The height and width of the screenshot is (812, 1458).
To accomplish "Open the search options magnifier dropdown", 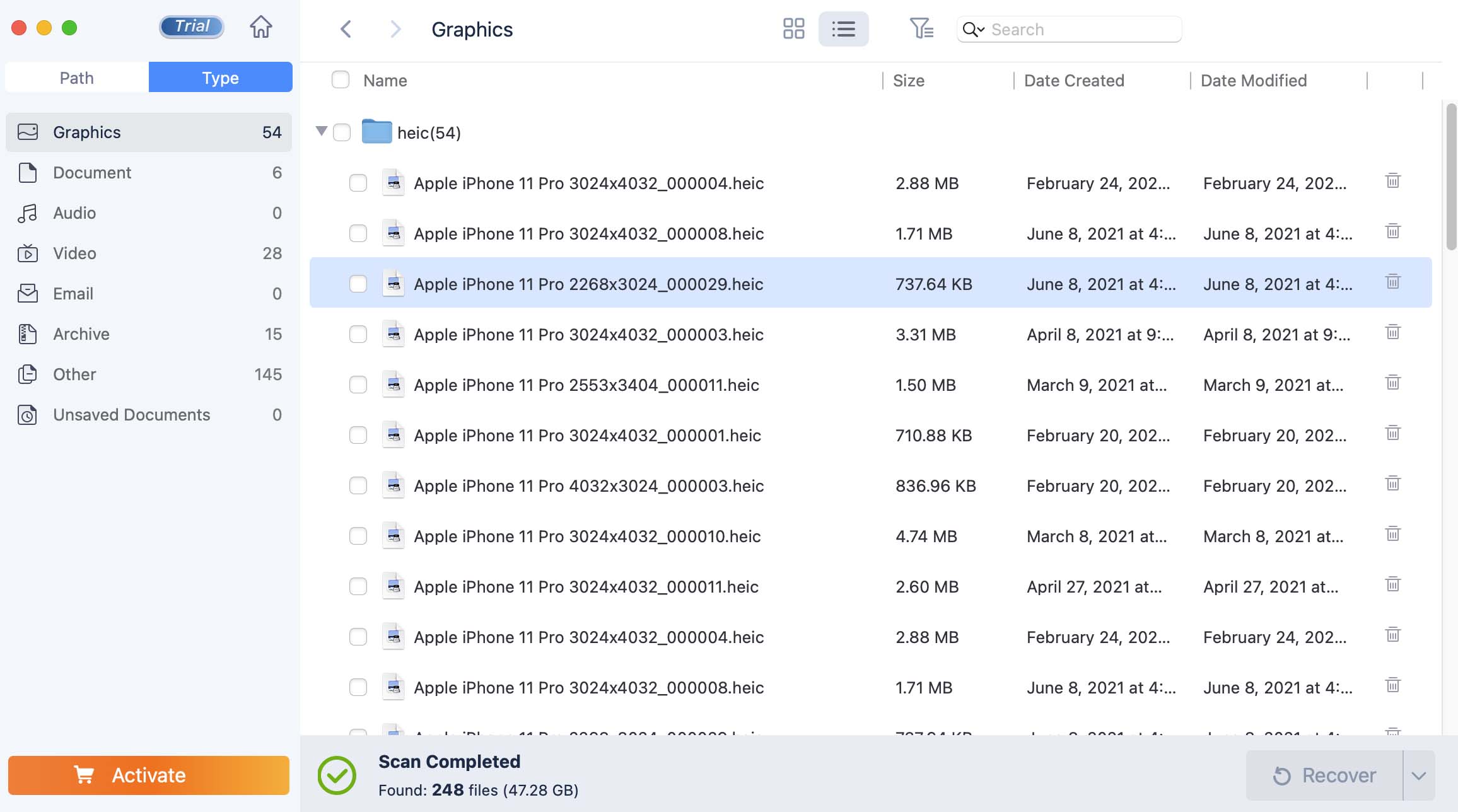I will click(x=974, y=30).
